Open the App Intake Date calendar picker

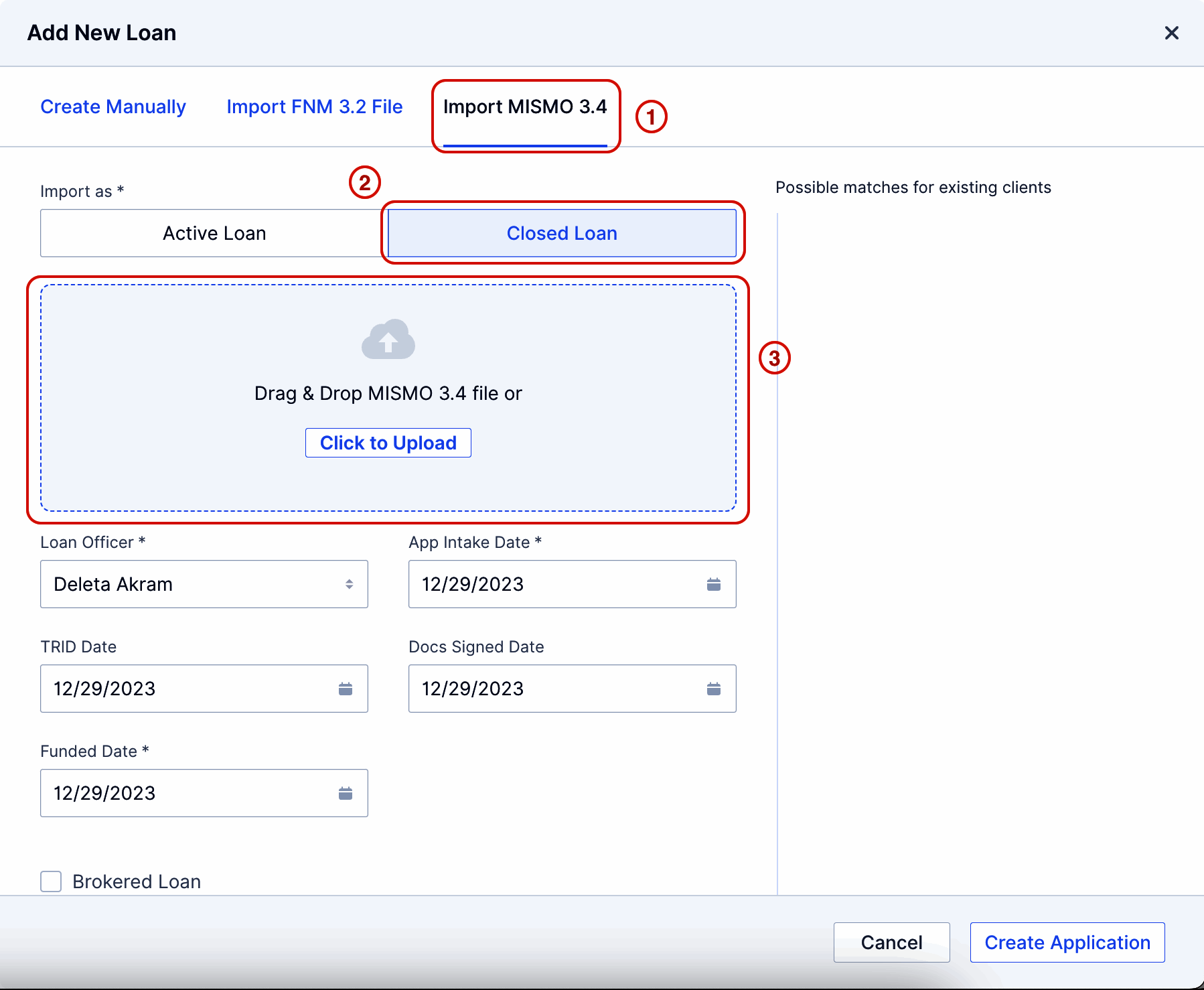pos(714,584)
